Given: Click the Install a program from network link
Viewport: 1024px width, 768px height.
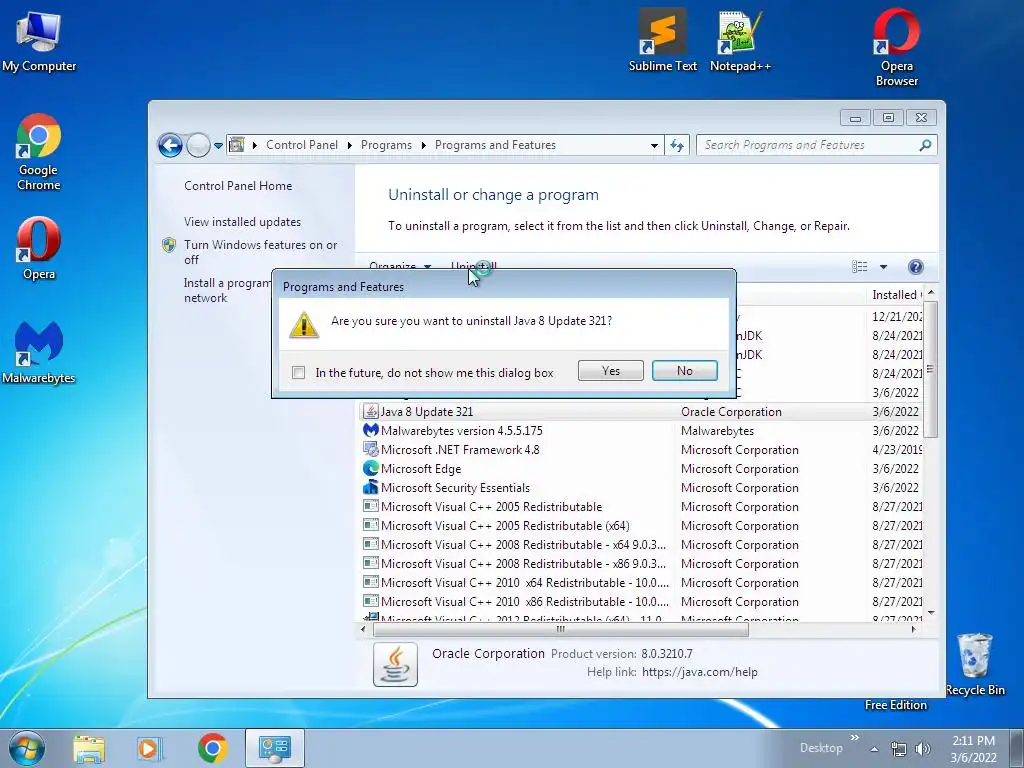Looking at the screenshot, I should pos(227,290).
